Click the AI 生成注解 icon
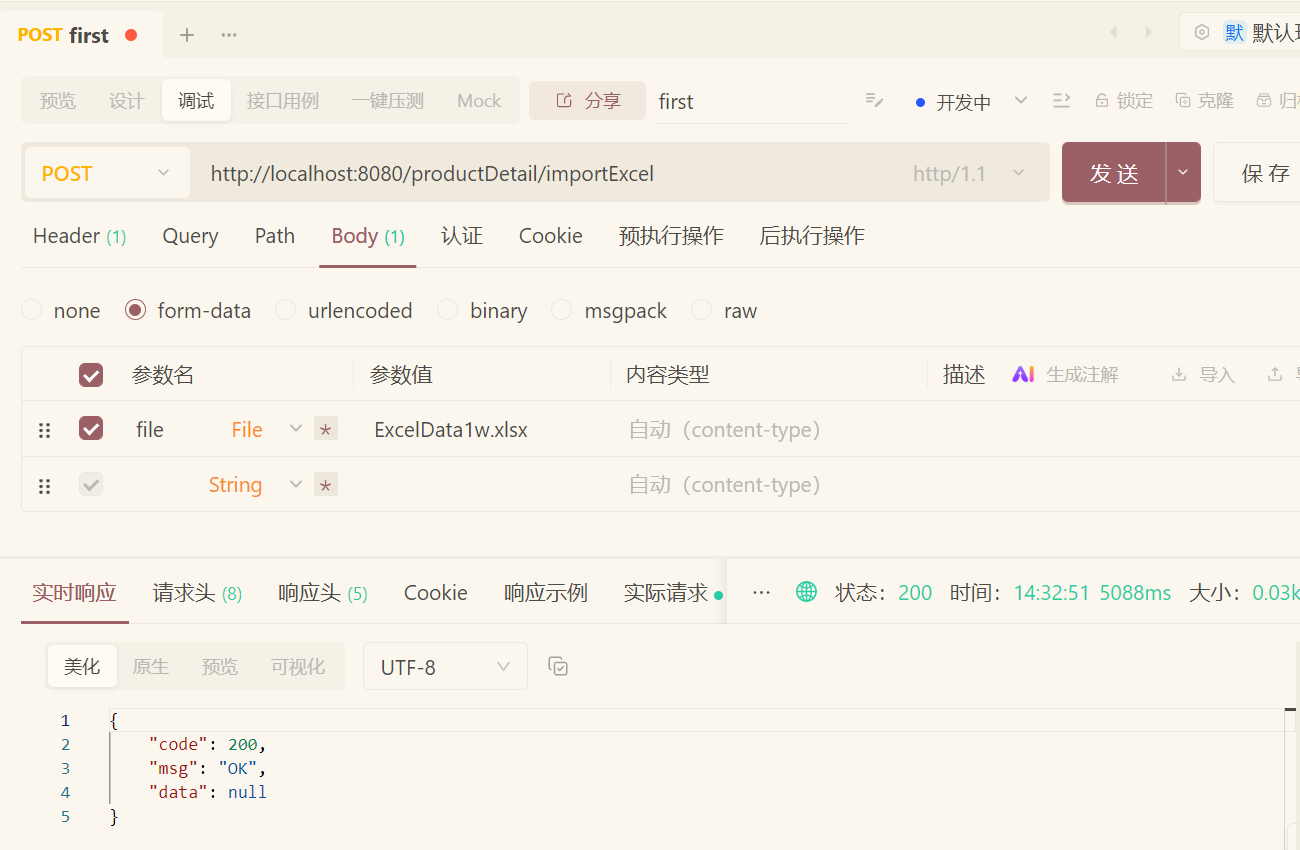 tap(1023, 374)
